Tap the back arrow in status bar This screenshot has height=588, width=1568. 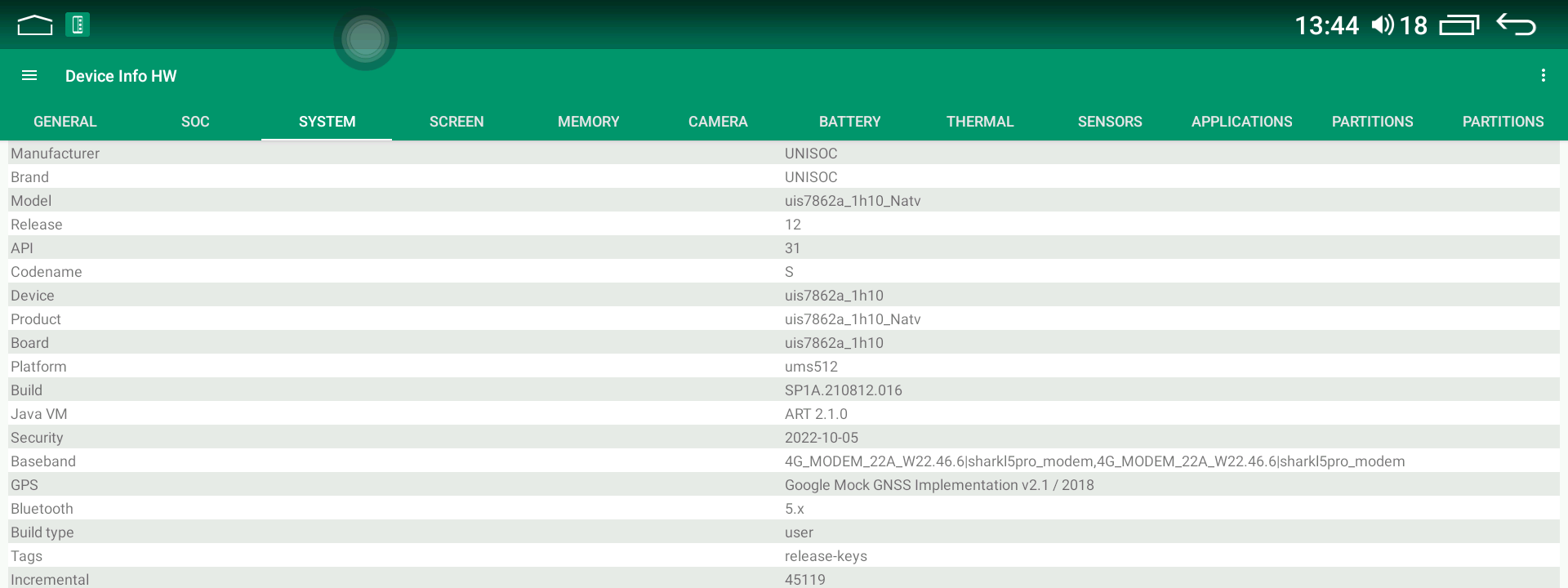pyautogui.click(x=1516, y=25)
